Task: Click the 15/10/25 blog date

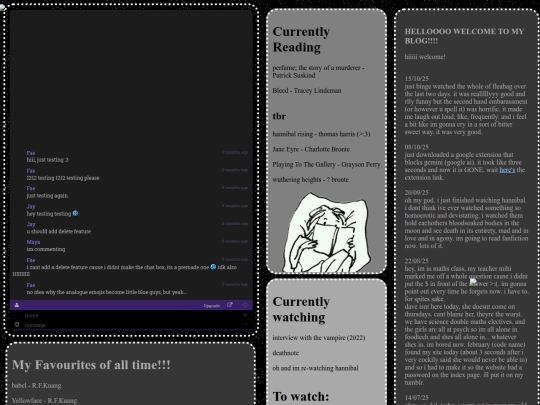Action: 417,79
